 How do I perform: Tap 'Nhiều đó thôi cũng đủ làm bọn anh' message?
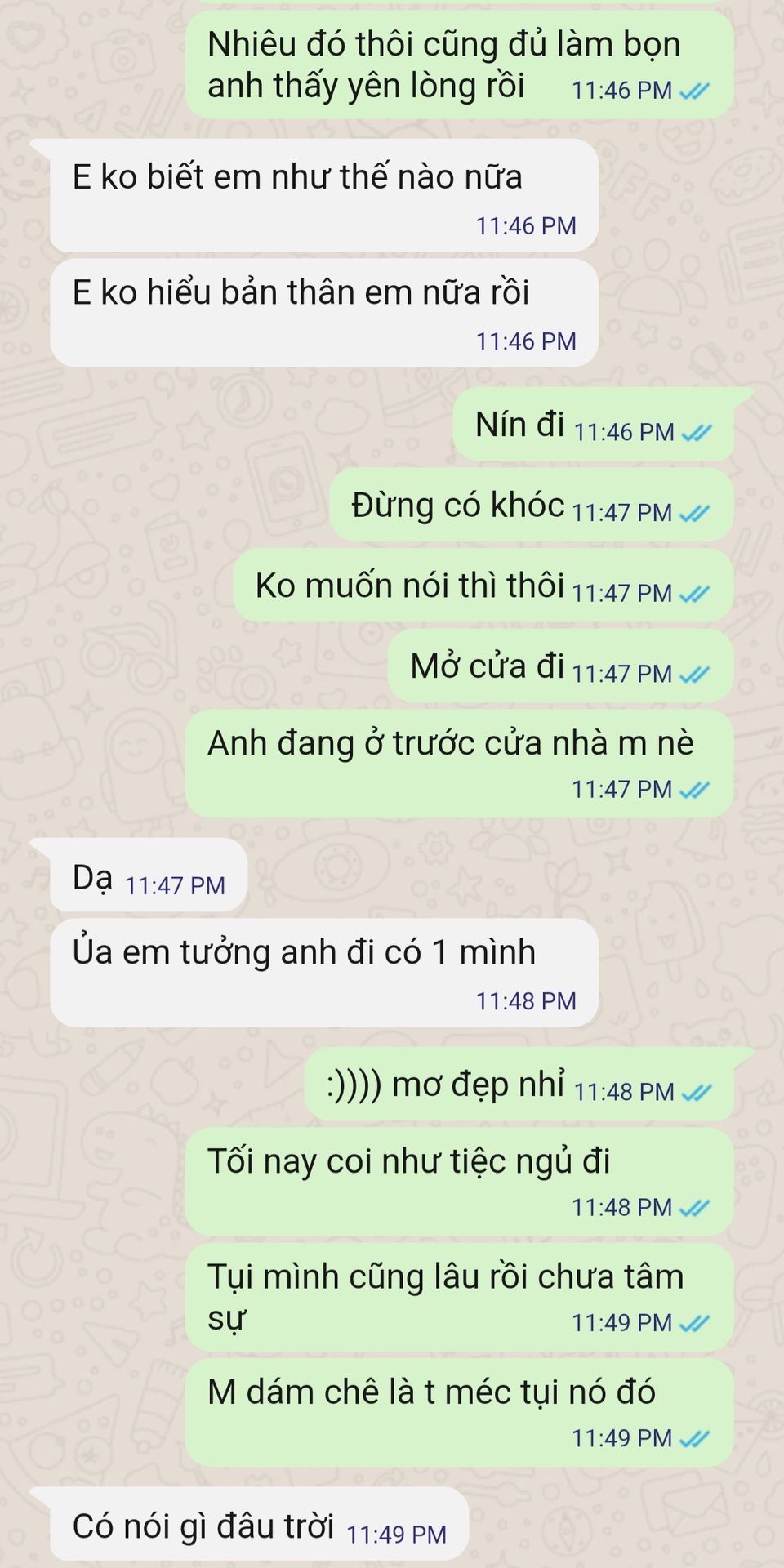point(459,65)
